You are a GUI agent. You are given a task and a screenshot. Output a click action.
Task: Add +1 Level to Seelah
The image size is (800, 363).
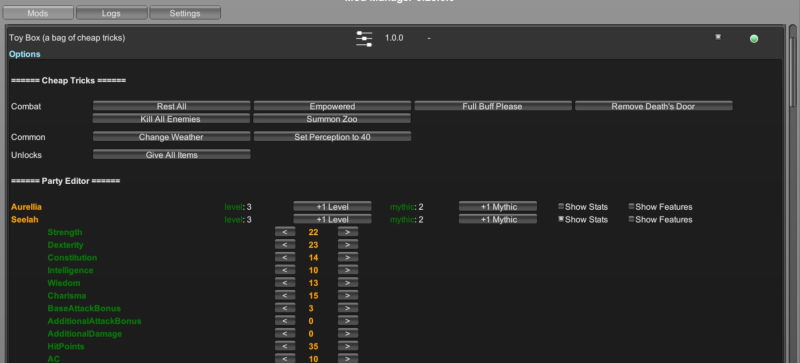point(332,219)
